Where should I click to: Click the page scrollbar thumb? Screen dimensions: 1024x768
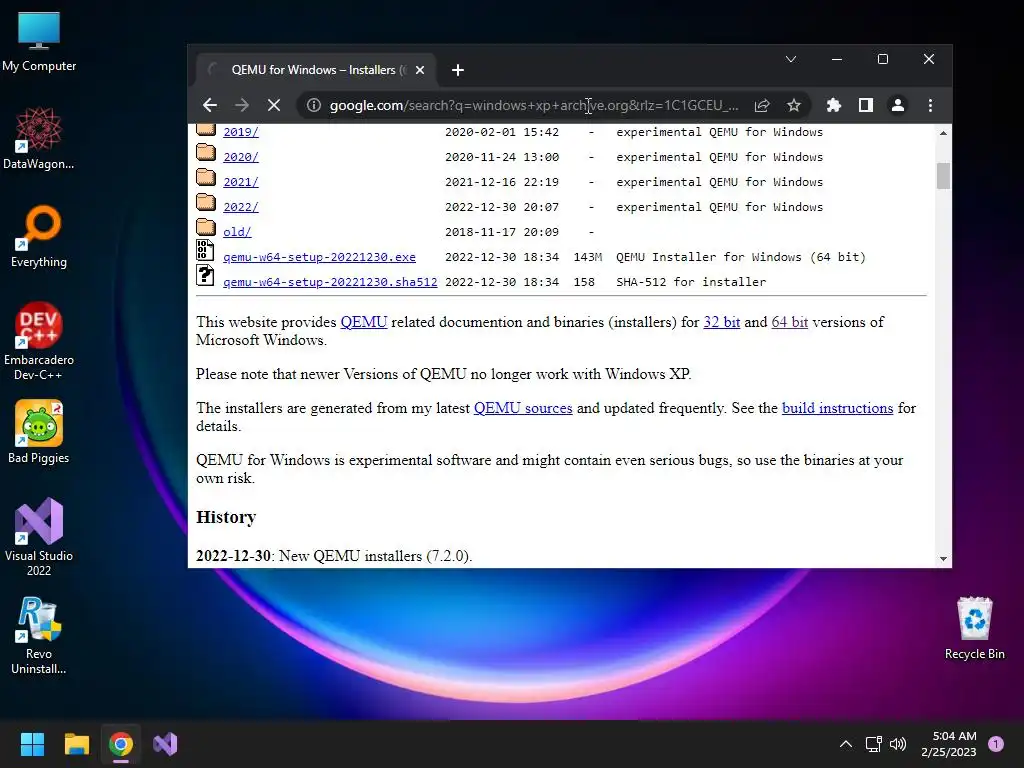pyautogui.click(x=943, y=176)
